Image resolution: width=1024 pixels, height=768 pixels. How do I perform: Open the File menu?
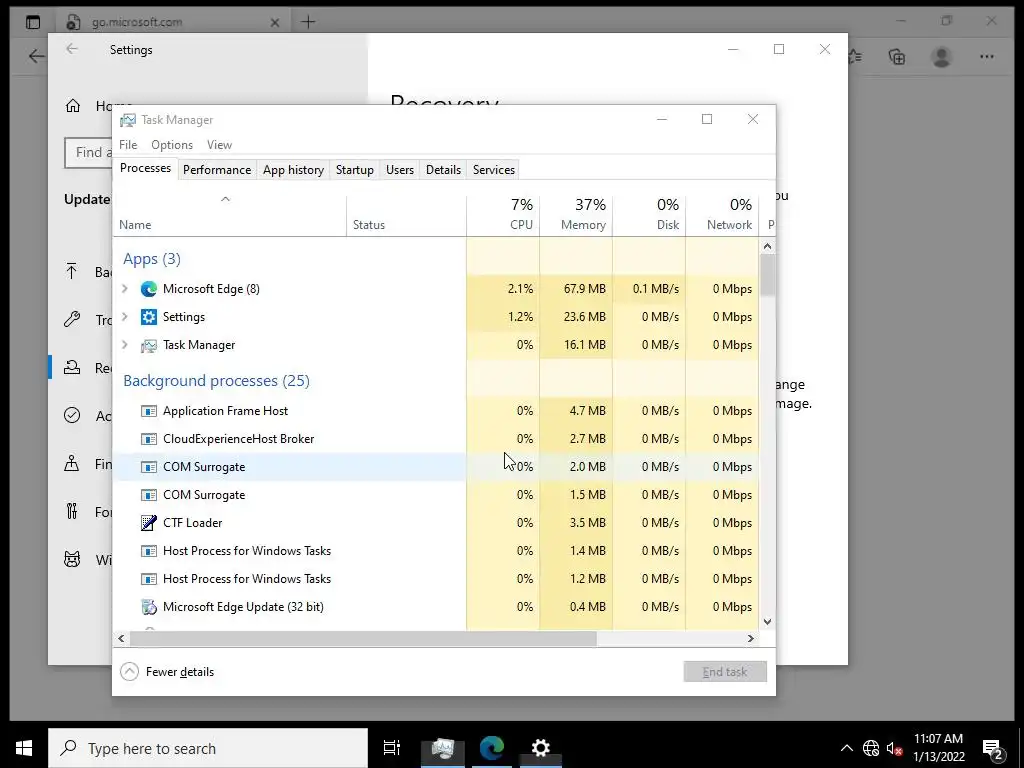(x=128, y=145)
